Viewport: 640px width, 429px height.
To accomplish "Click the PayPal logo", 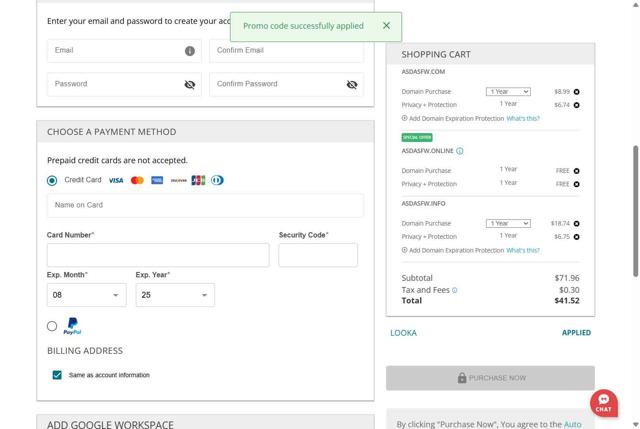I will coord(72,326).
